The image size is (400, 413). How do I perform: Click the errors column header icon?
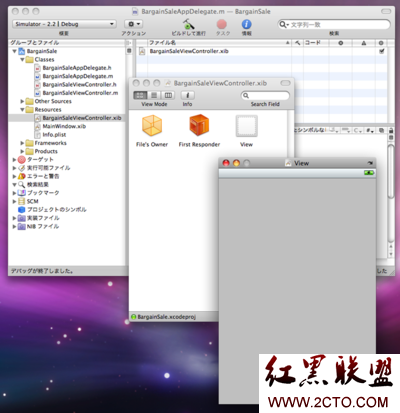coord(341,43)
